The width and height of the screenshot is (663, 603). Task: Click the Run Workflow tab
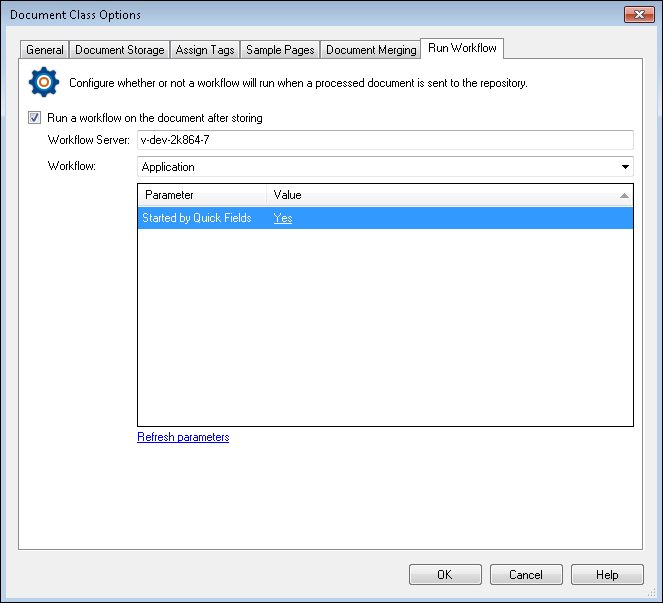(x=462, y=48)
